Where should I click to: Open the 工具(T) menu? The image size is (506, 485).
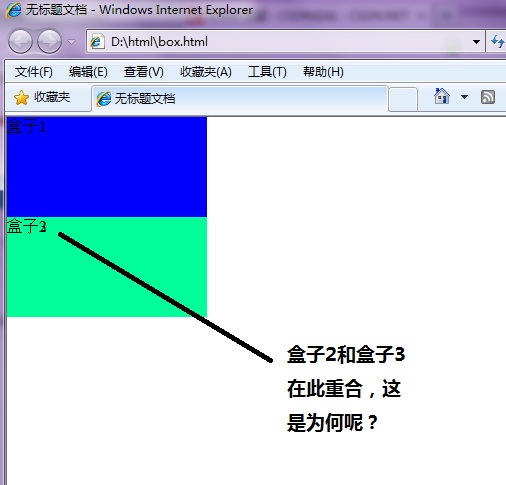(267, 72)
